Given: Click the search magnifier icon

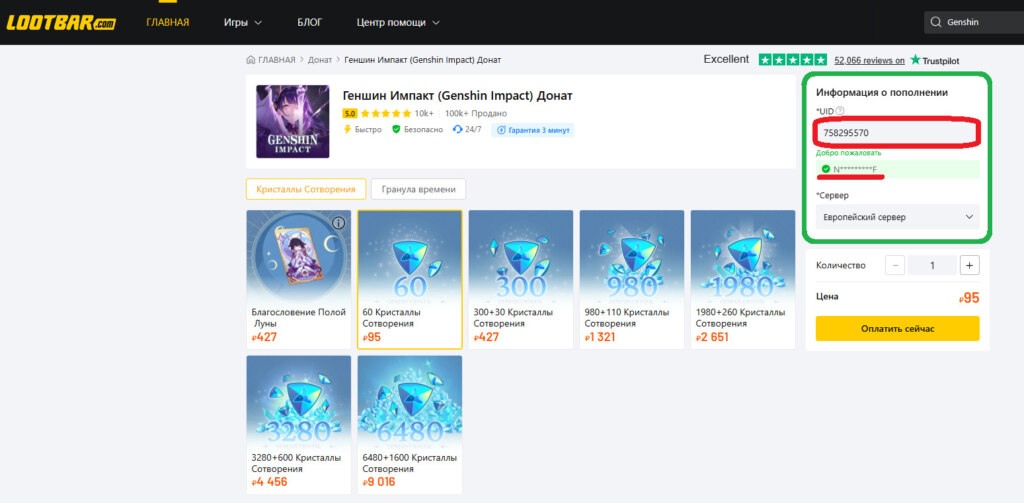Looking at the screenshot, I should 936,22.
